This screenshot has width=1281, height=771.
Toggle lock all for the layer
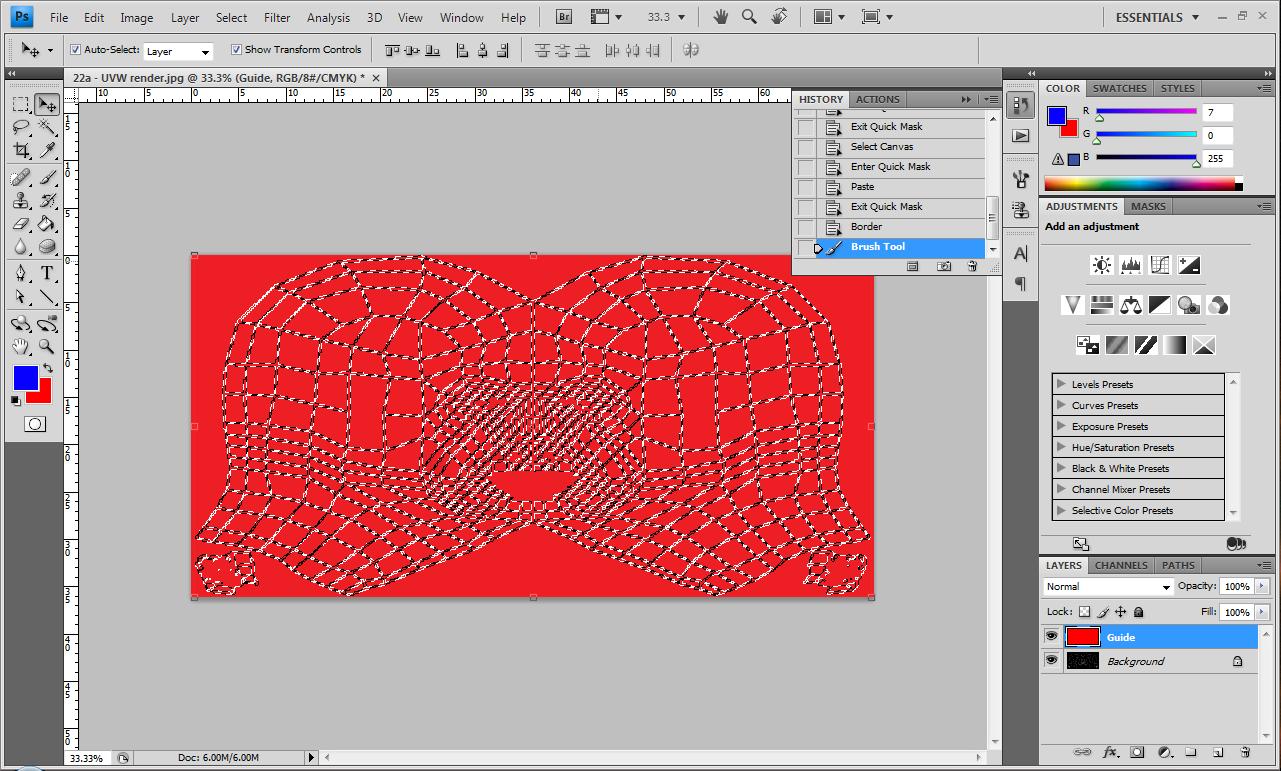1139,612
